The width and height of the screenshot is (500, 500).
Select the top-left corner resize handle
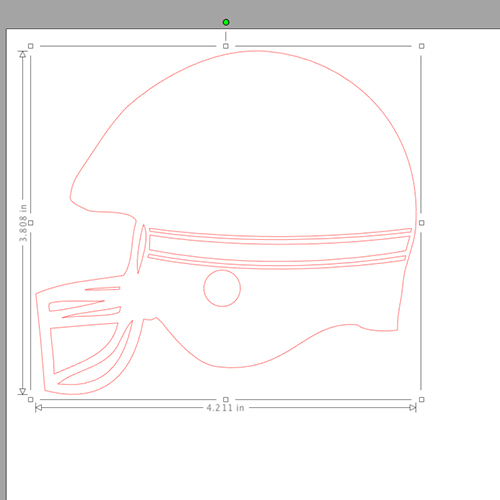point(31,46)
